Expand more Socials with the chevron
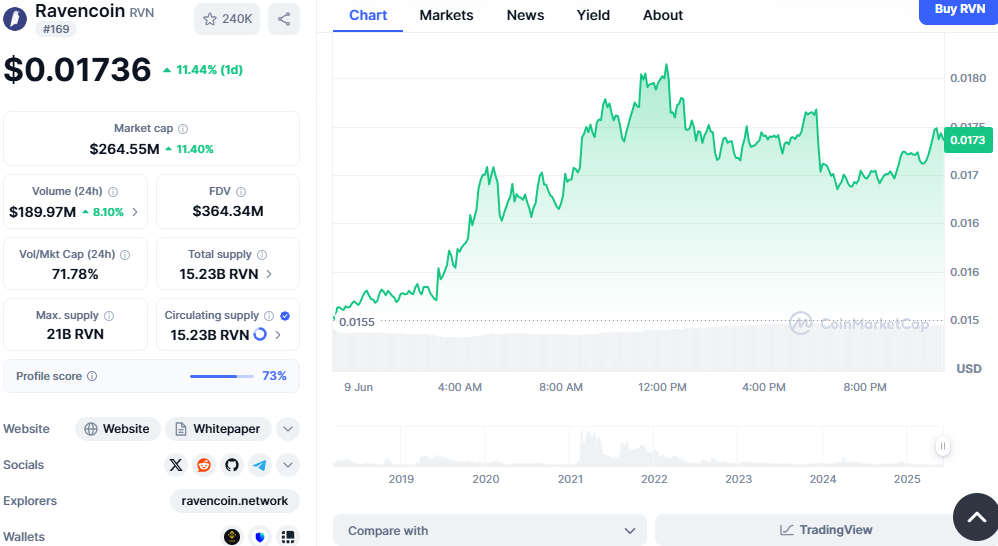 pos(287,465)
